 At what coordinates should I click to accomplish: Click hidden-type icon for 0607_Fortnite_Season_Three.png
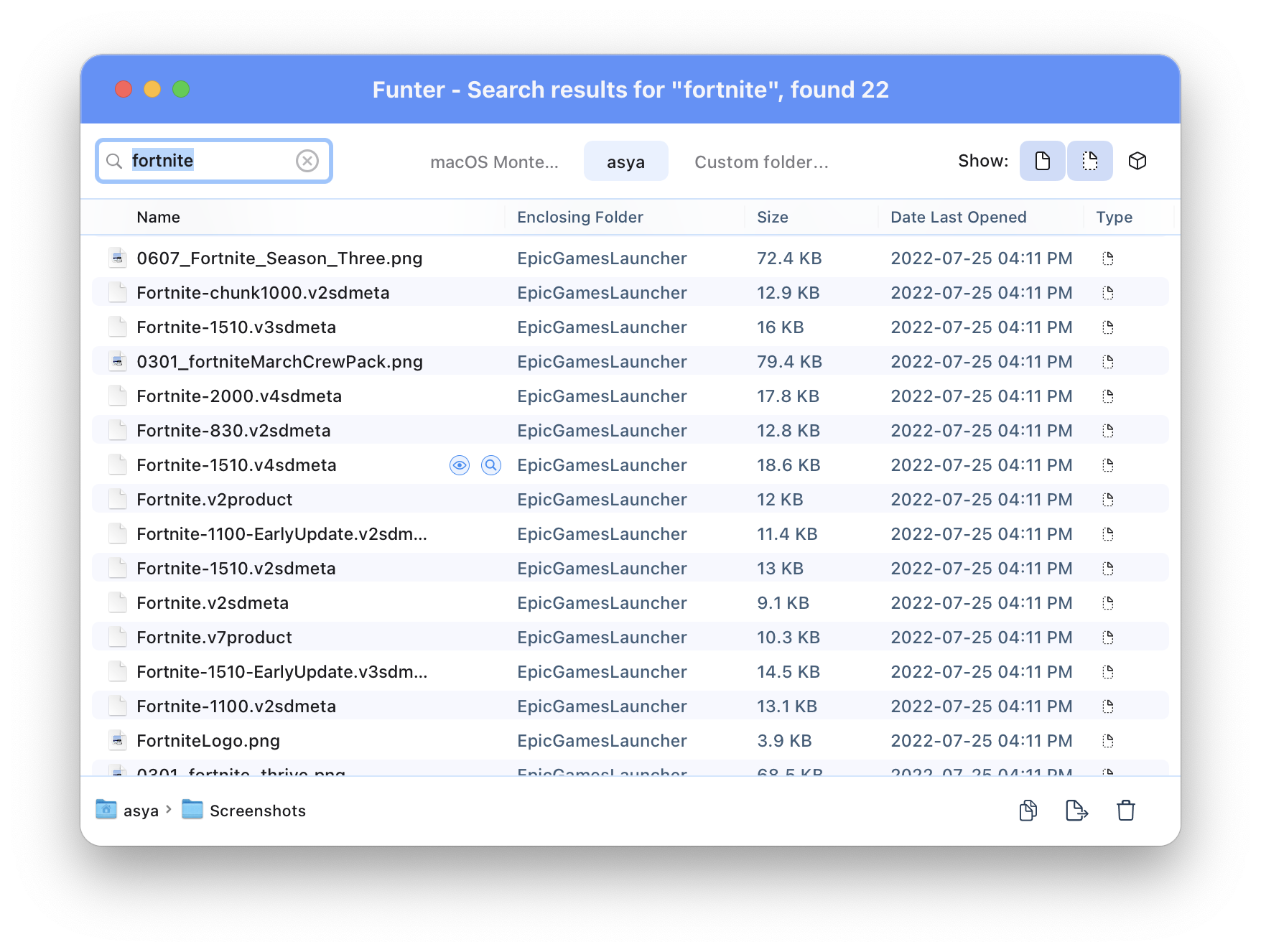pyautogui.click(x=1108, y=258)
